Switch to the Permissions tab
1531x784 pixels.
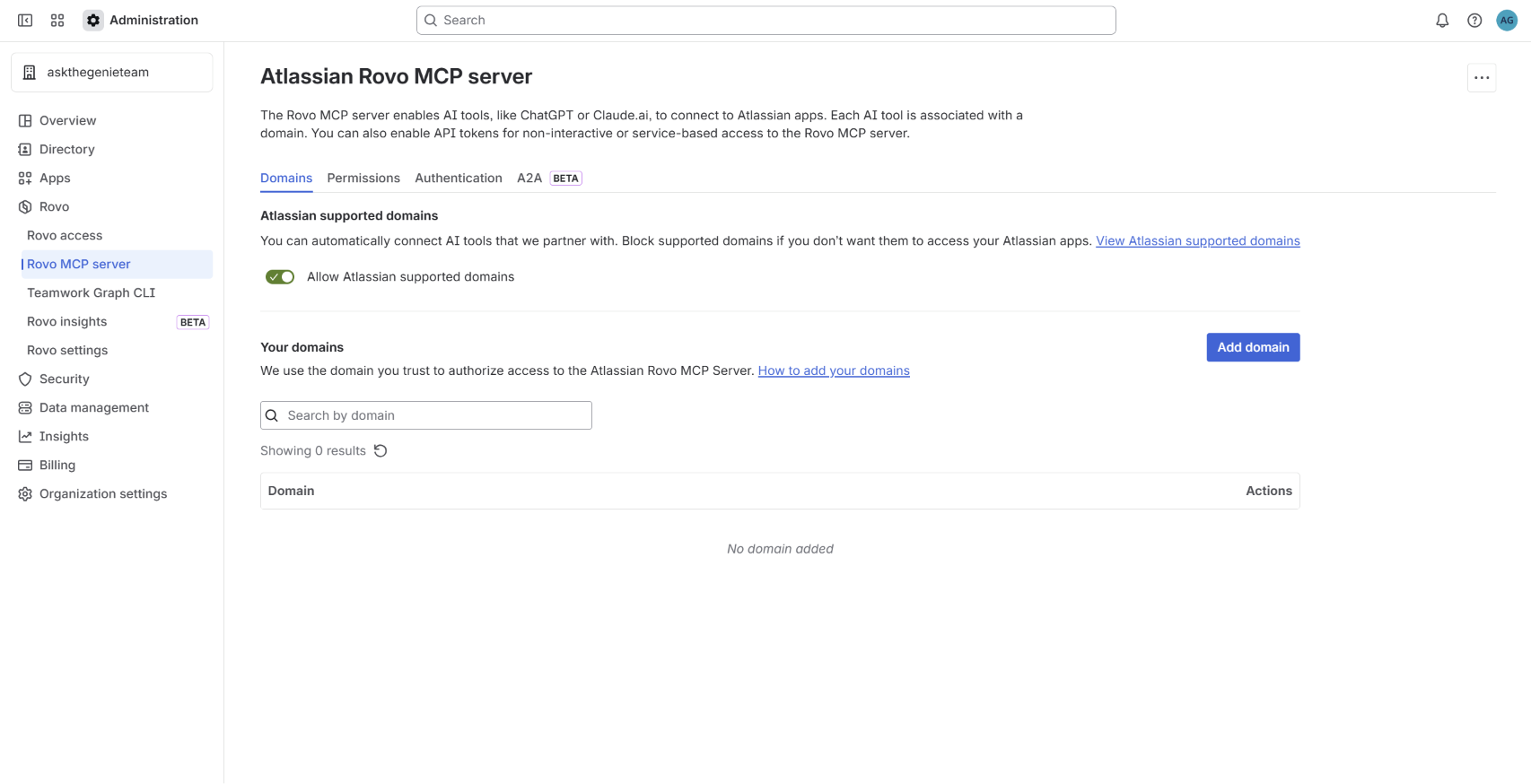[x=363, y=178]
